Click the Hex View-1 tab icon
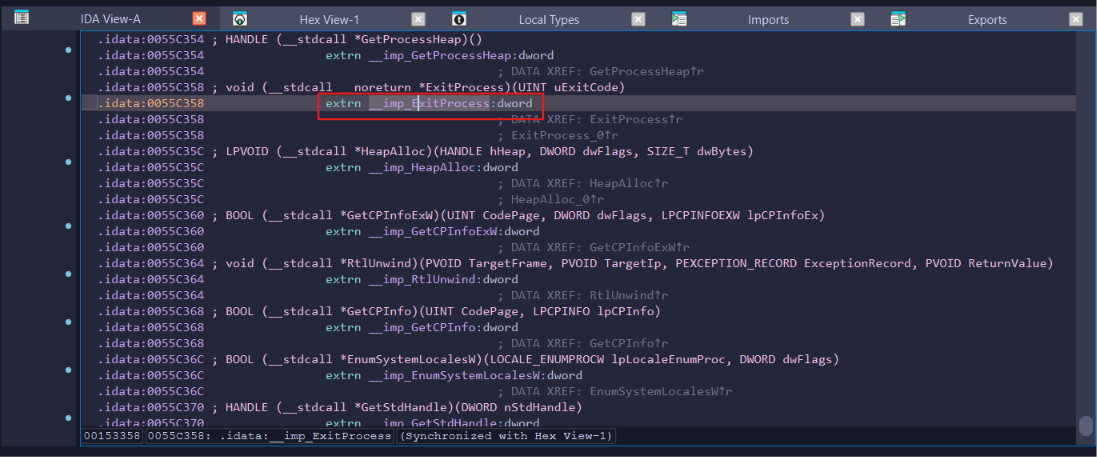This screenshot has width=1097, height=457. point(240,19)
